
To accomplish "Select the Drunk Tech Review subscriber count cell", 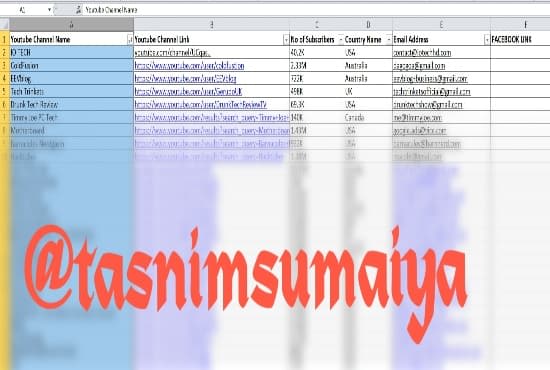I will [316, 104].
